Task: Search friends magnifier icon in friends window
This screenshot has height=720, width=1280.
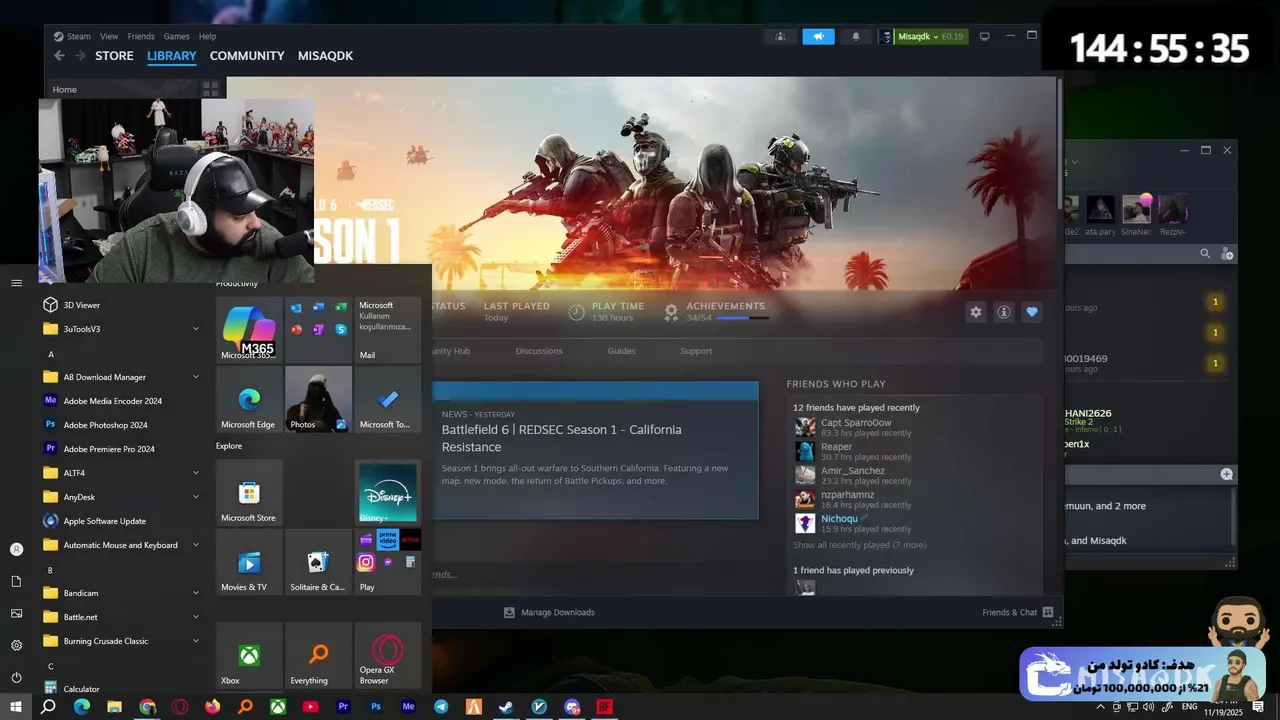Action: click(x=1205, y=254)
